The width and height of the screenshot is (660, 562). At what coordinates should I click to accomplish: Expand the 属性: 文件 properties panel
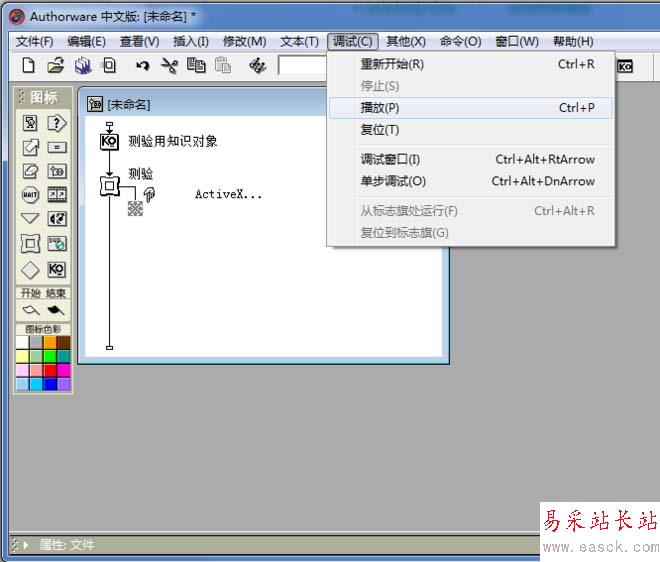[x=26, y=545]
